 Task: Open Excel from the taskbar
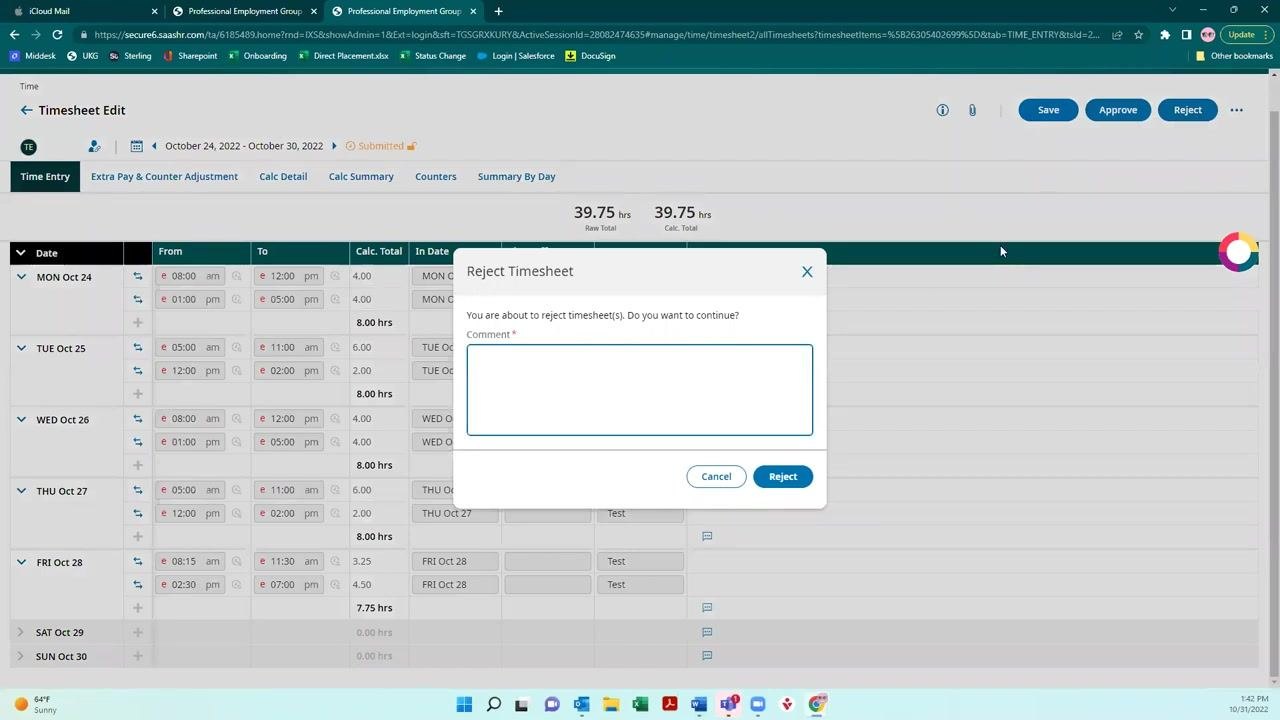[x=640, y=704]
